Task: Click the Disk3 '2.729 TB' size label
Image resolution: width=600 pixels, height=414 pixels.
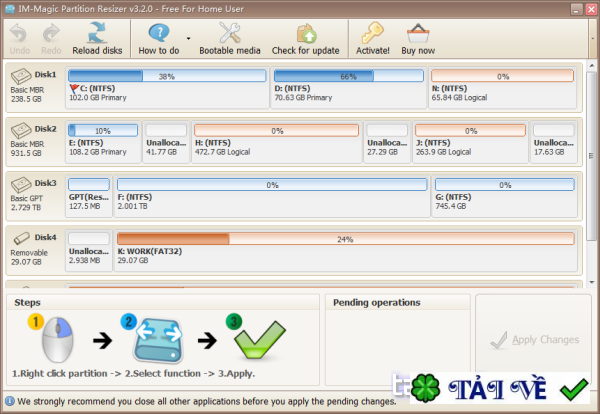Action: 26,208
